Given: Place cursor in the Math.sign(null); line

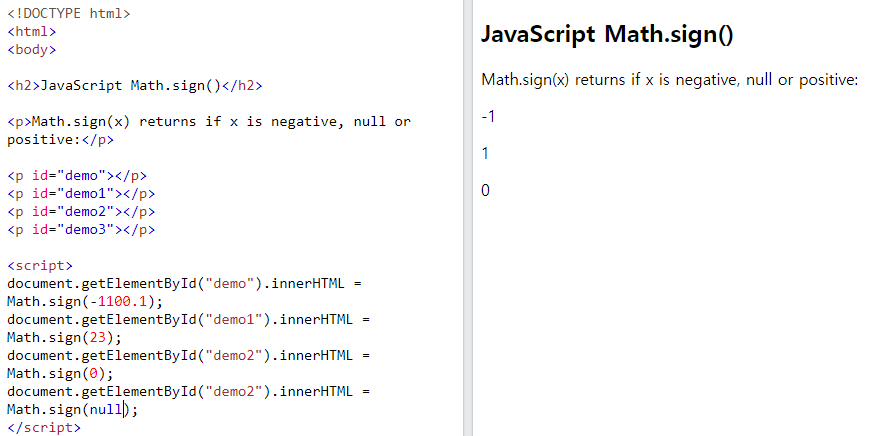Looking at the screenshot, I should click(72, 410).
